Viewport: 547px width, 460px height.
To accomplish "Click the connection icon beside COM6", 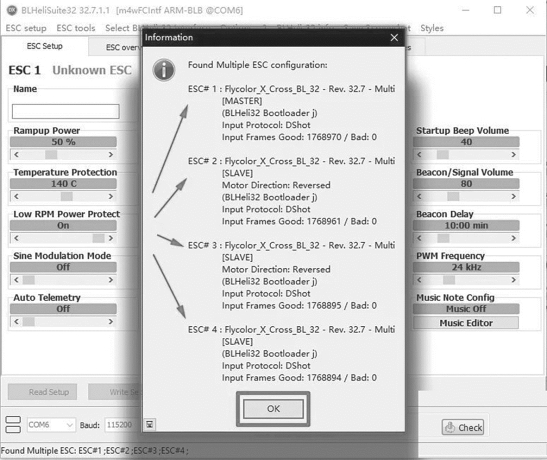I will tap(13, 424).
